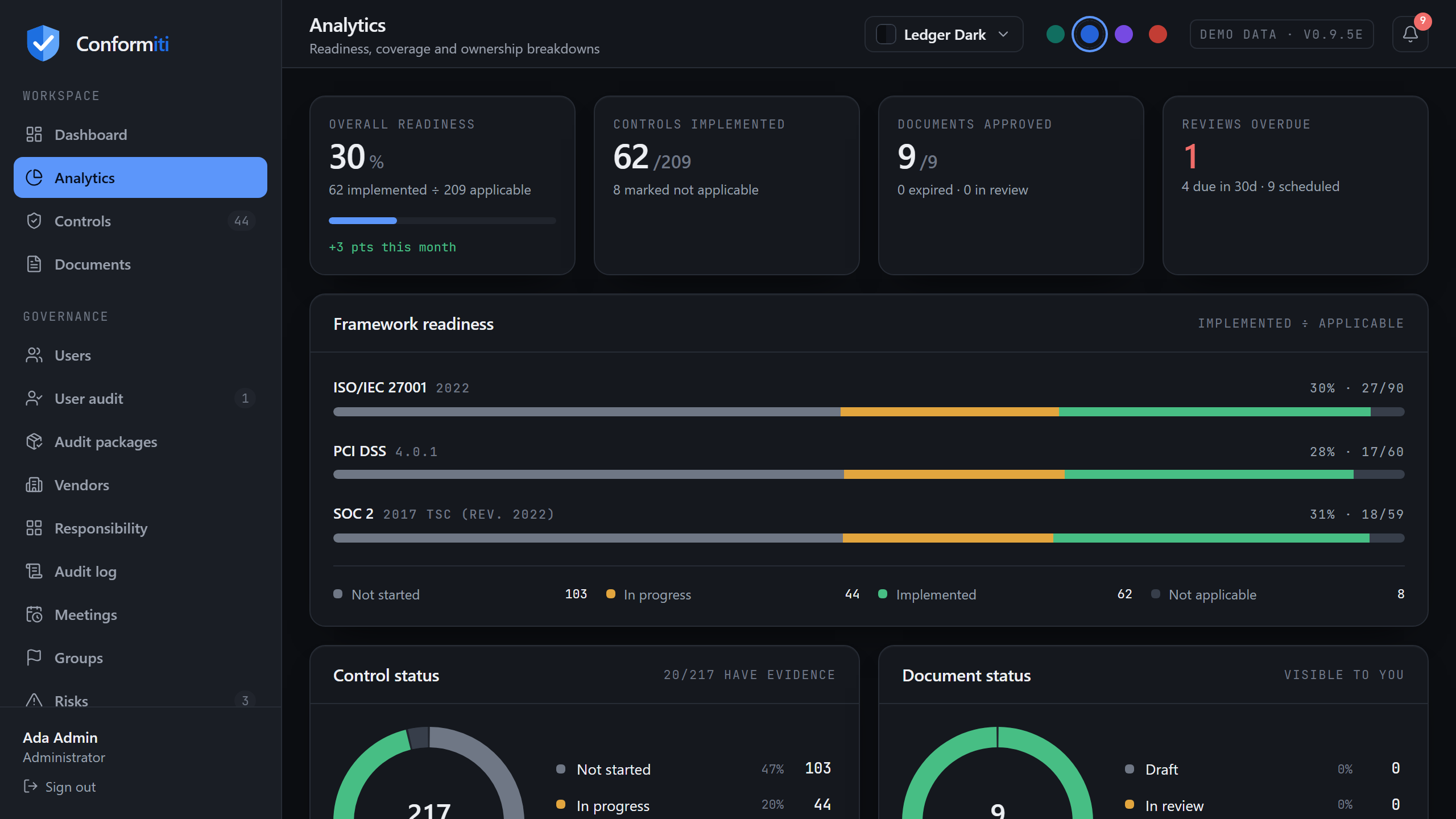The height and width of the screenshot is (819, 1456).
Task: Click the Conformiti shield logo
Action: tap(43, 43)
